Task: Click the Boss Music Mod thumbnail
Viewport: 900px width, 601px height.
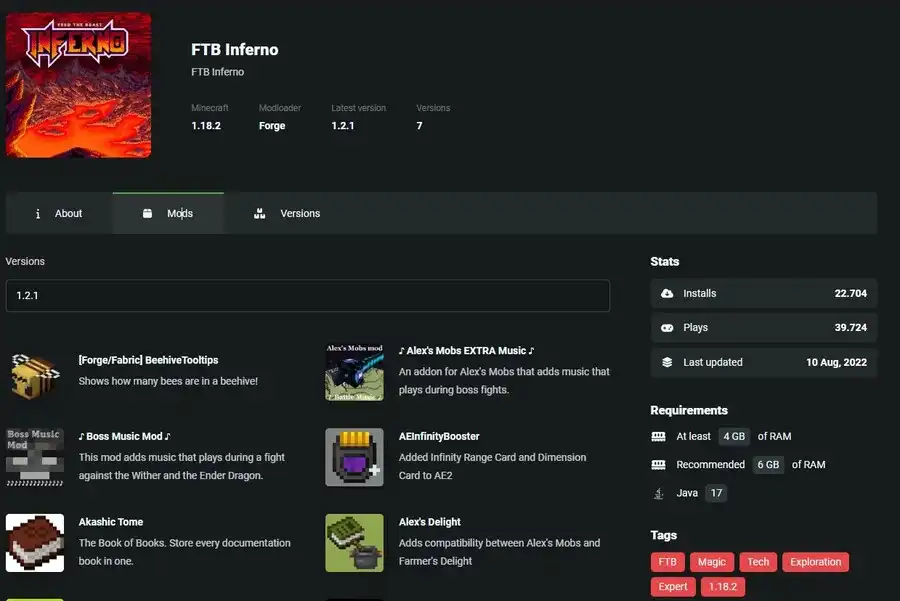Action: click(x=35, y=457)
